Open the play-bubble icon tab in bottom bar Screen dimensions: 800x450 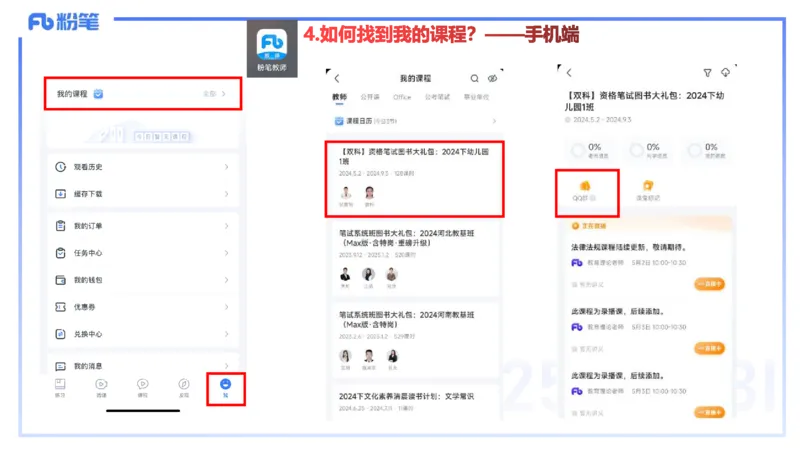[143, 388]
